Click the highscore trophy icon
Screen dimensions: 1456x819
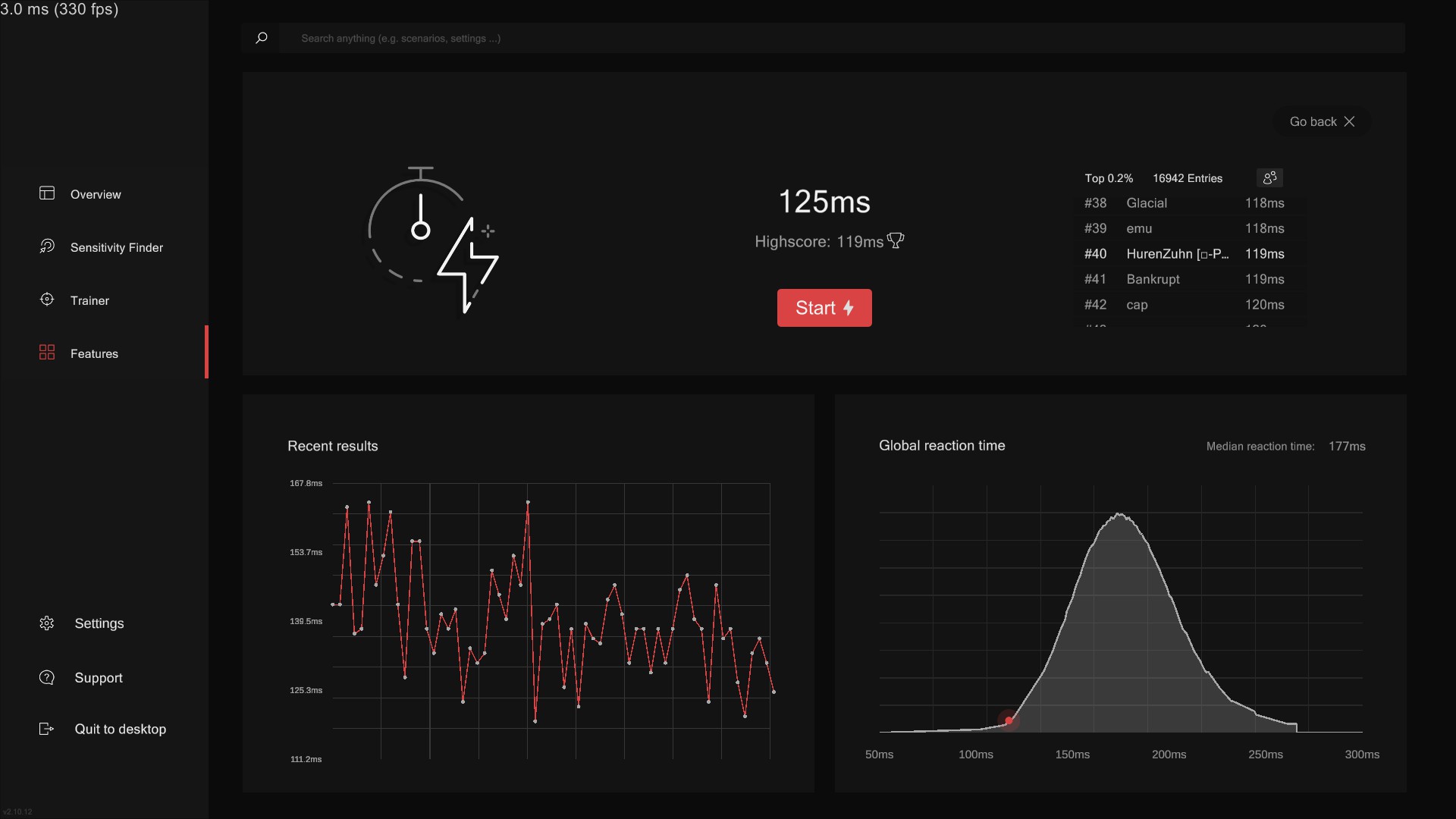[896, 241]
